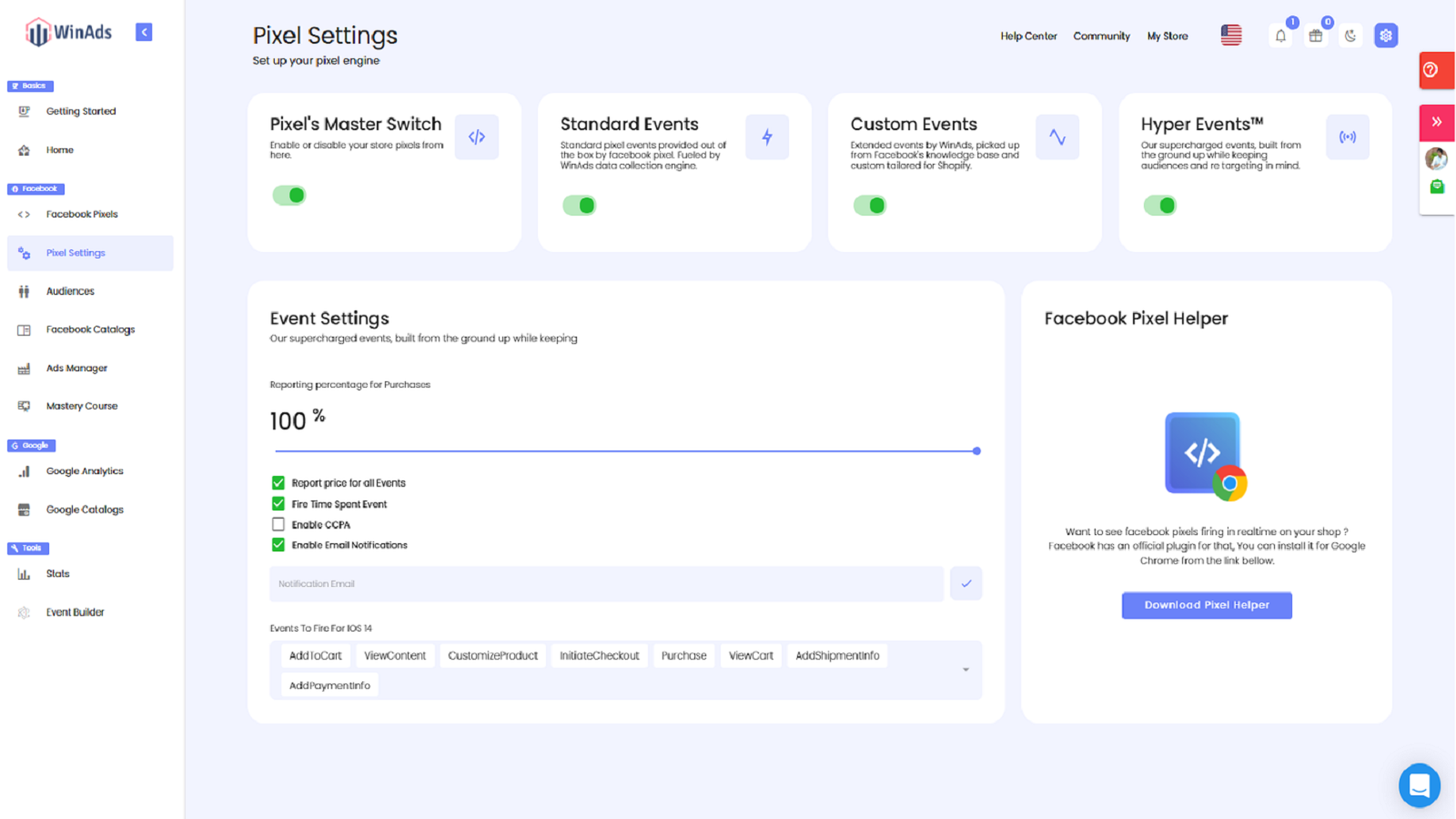Go to Google Analytics in sidebar
1456x819 pixels.
(85, 471)
